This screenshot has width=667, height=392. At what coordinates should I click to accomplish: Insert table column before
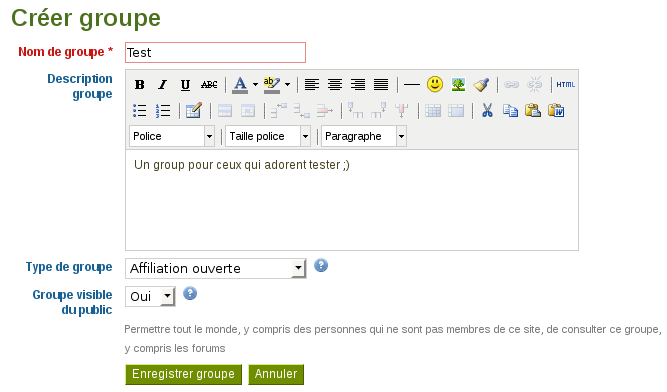tap(356, 111)
